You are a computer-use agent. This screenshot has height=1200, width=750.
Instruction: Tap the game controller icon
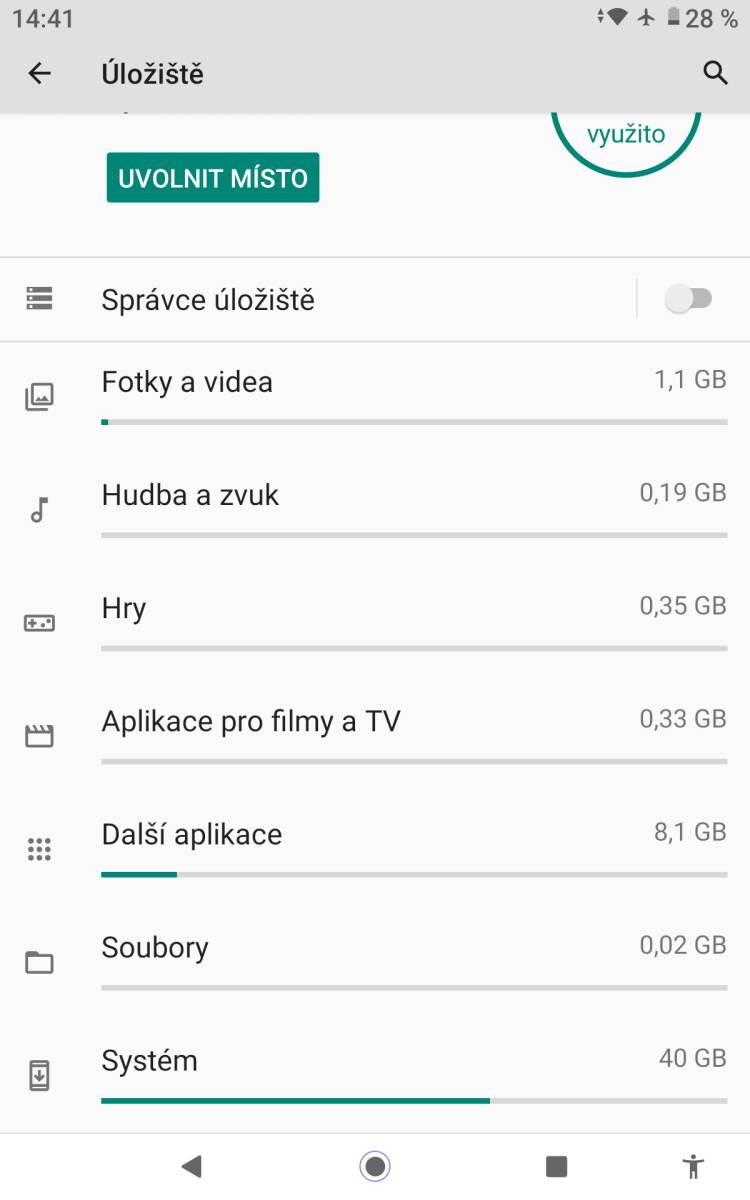click(x=39, y=623)
